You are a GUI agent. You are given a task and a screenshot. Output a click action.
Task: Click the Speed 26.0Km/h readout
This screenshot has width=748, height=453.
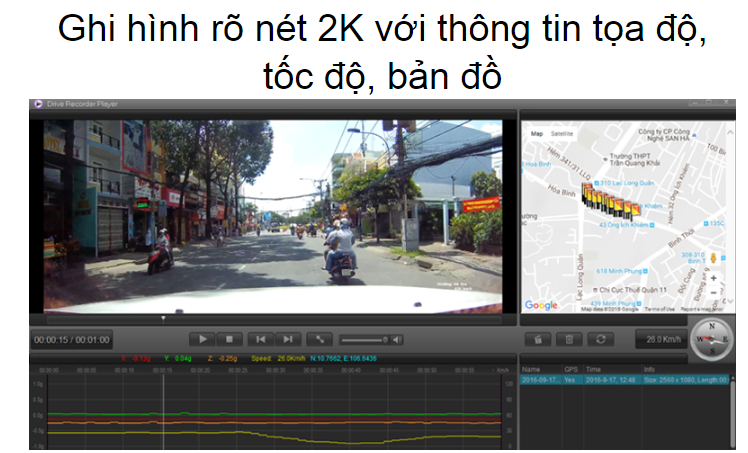278,359
